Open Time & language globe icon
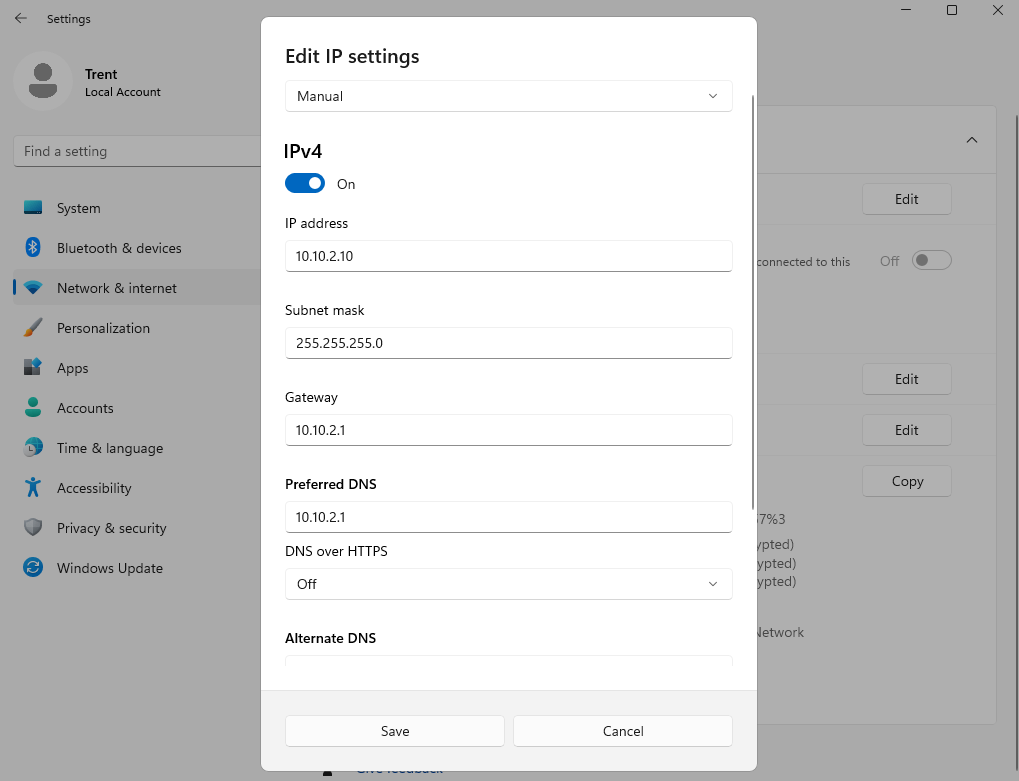 [x=33, y=448]
